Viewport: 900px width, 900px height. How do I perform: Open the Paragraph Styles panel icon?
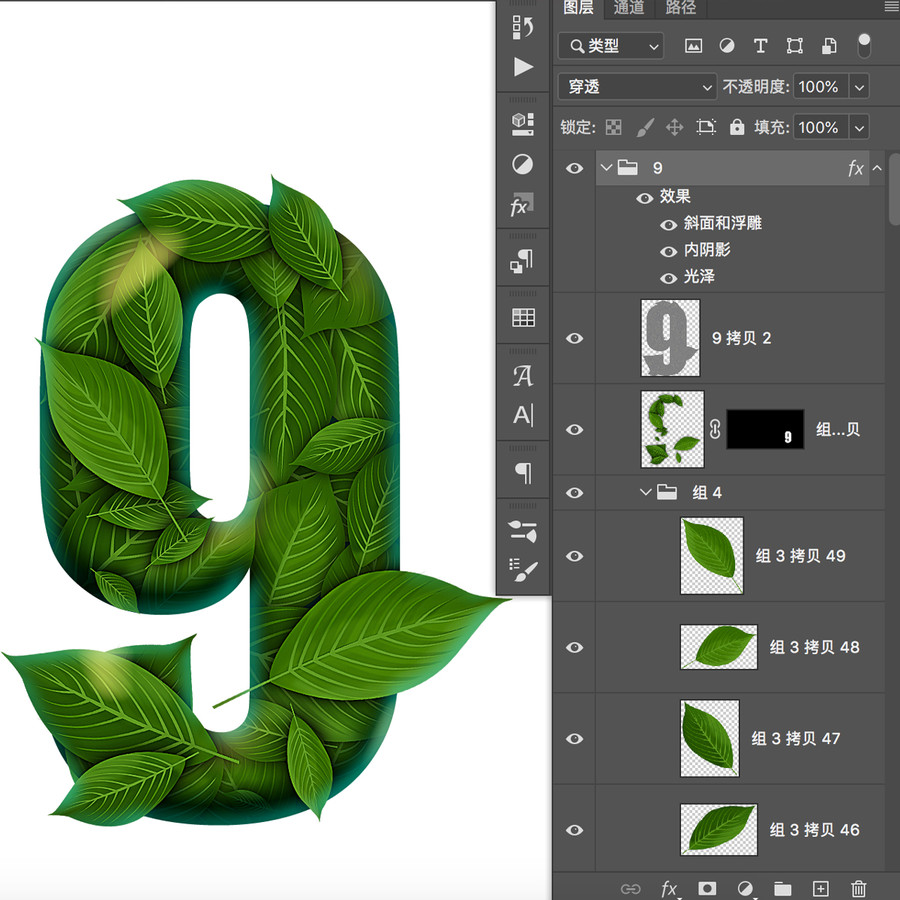point(522,262)
